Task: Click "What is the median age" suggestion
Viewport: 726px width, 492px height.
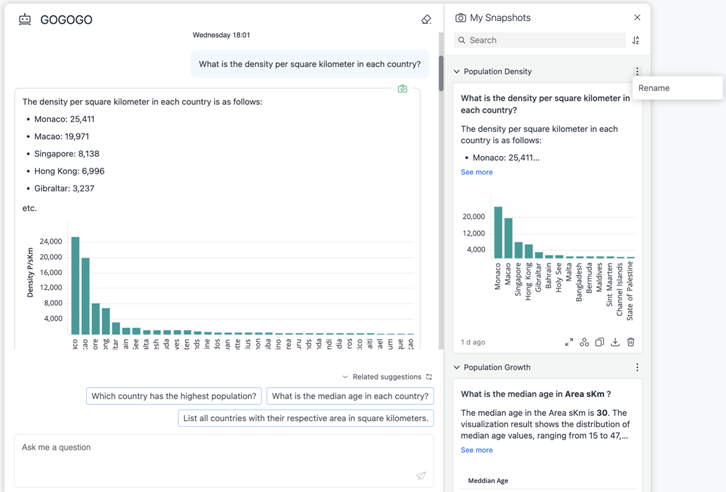Action: 349,396
